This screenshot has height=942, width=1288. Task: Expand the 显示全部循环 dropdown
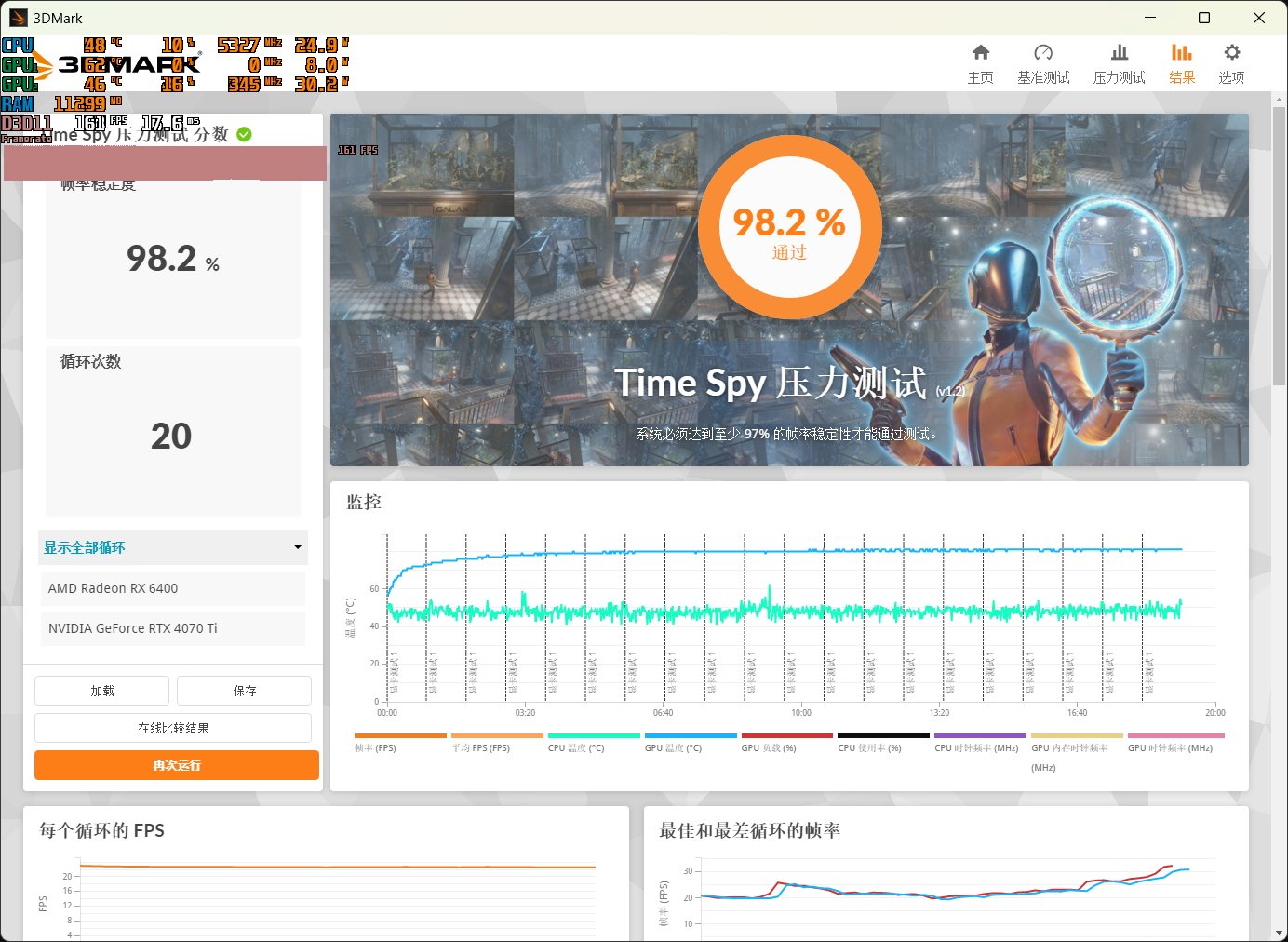pos(173,547)
